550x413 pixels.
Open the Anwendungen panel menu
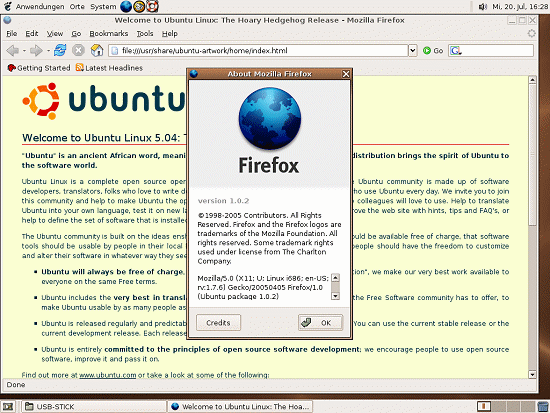click(40, 7)
